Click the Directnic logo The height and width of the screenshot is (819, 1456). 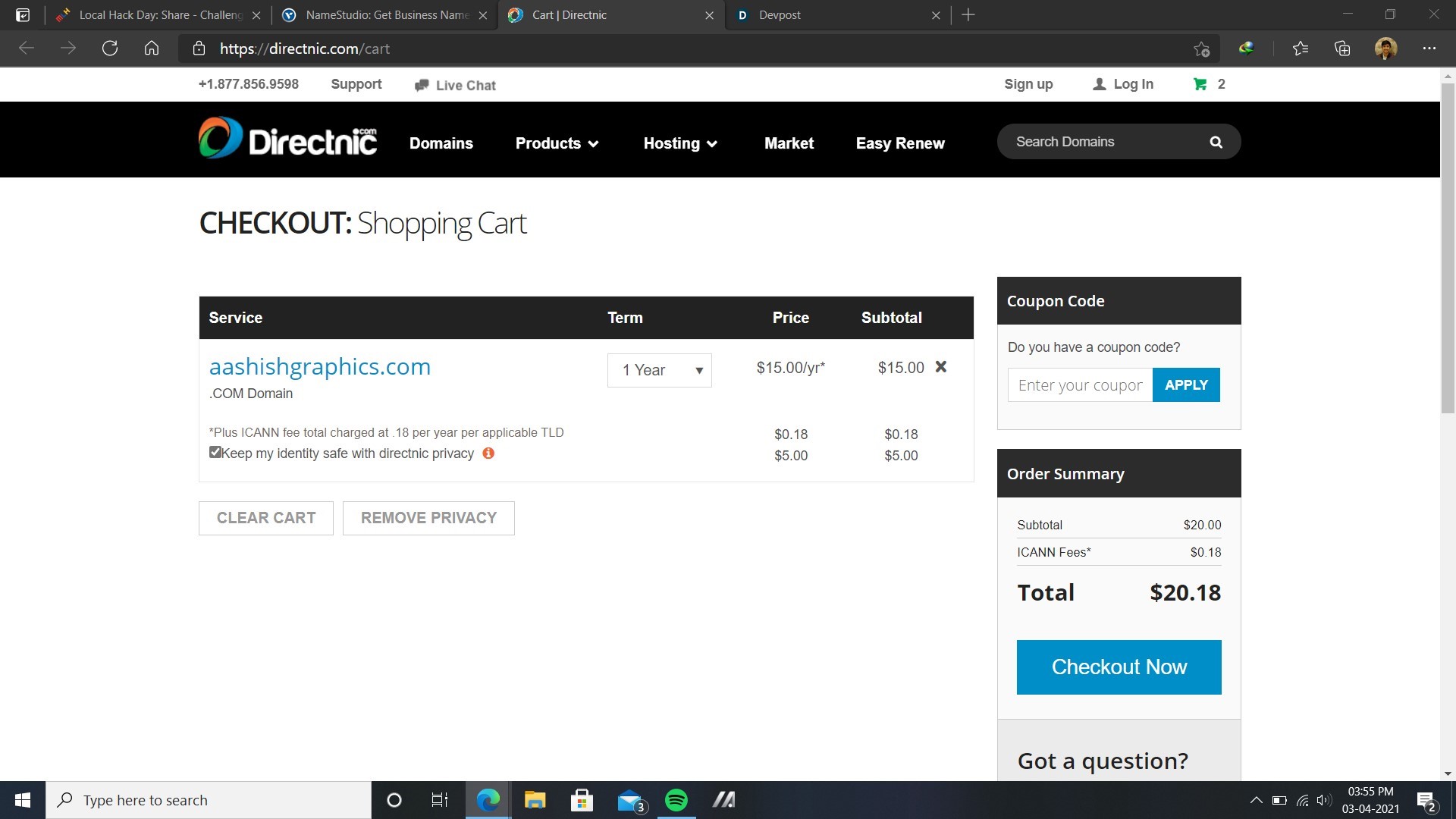pos(287,139)
